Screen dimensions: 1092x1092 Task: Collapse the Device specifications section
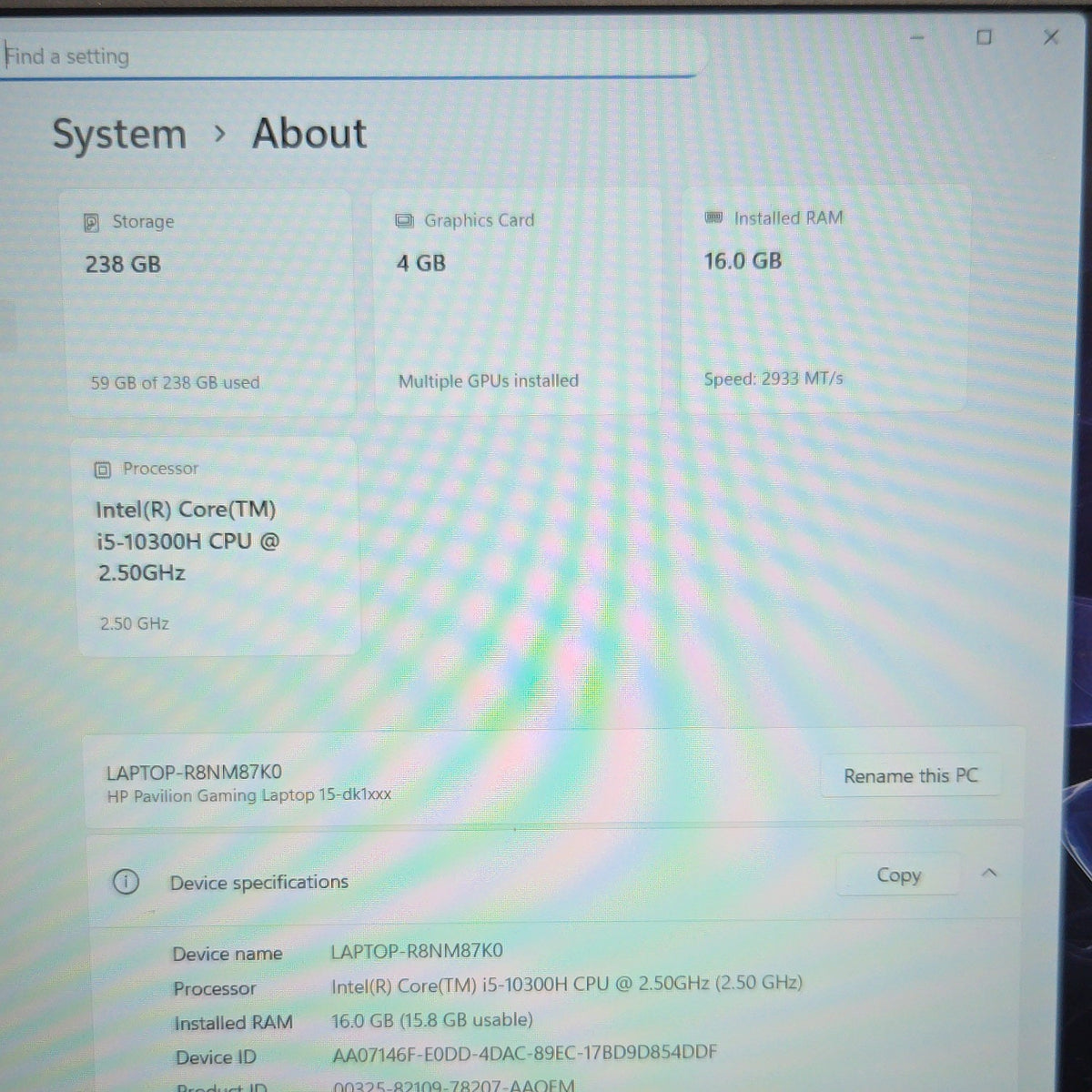coord(990,873)
